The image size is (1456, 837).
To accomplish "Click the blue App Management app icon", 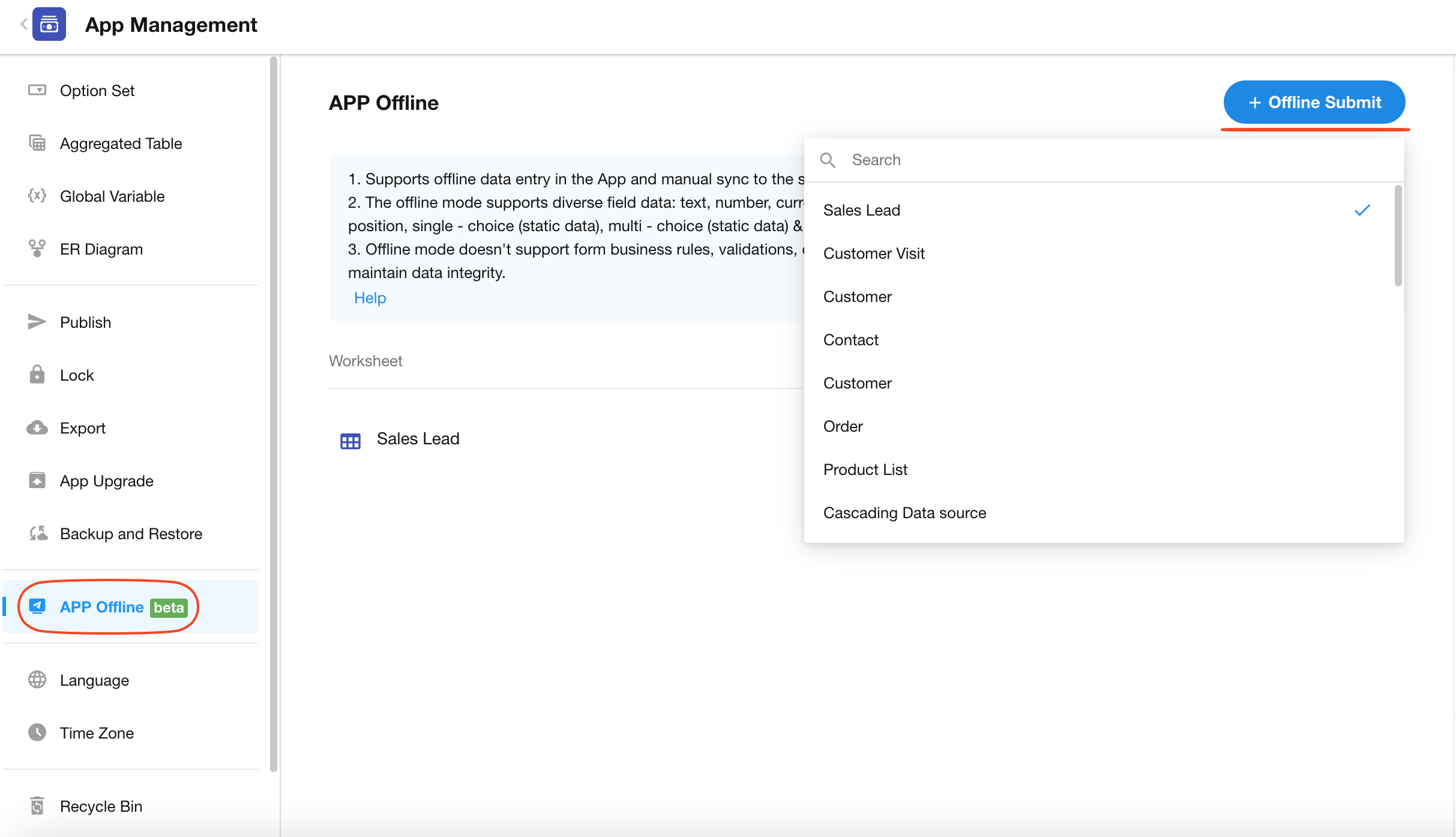I will click(x=49, y=24).
